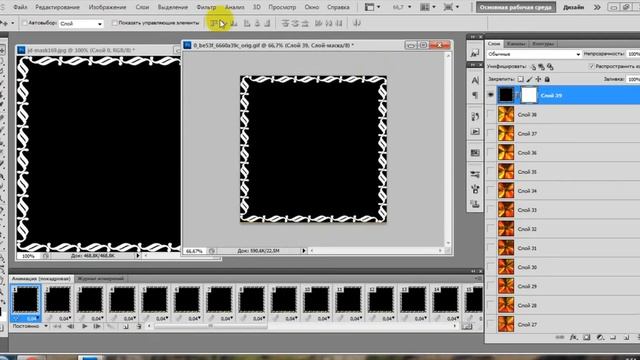Switch to the Каналы tab
Image resolution: width=640 pixels, height=360 pixels.
(516, 44)
